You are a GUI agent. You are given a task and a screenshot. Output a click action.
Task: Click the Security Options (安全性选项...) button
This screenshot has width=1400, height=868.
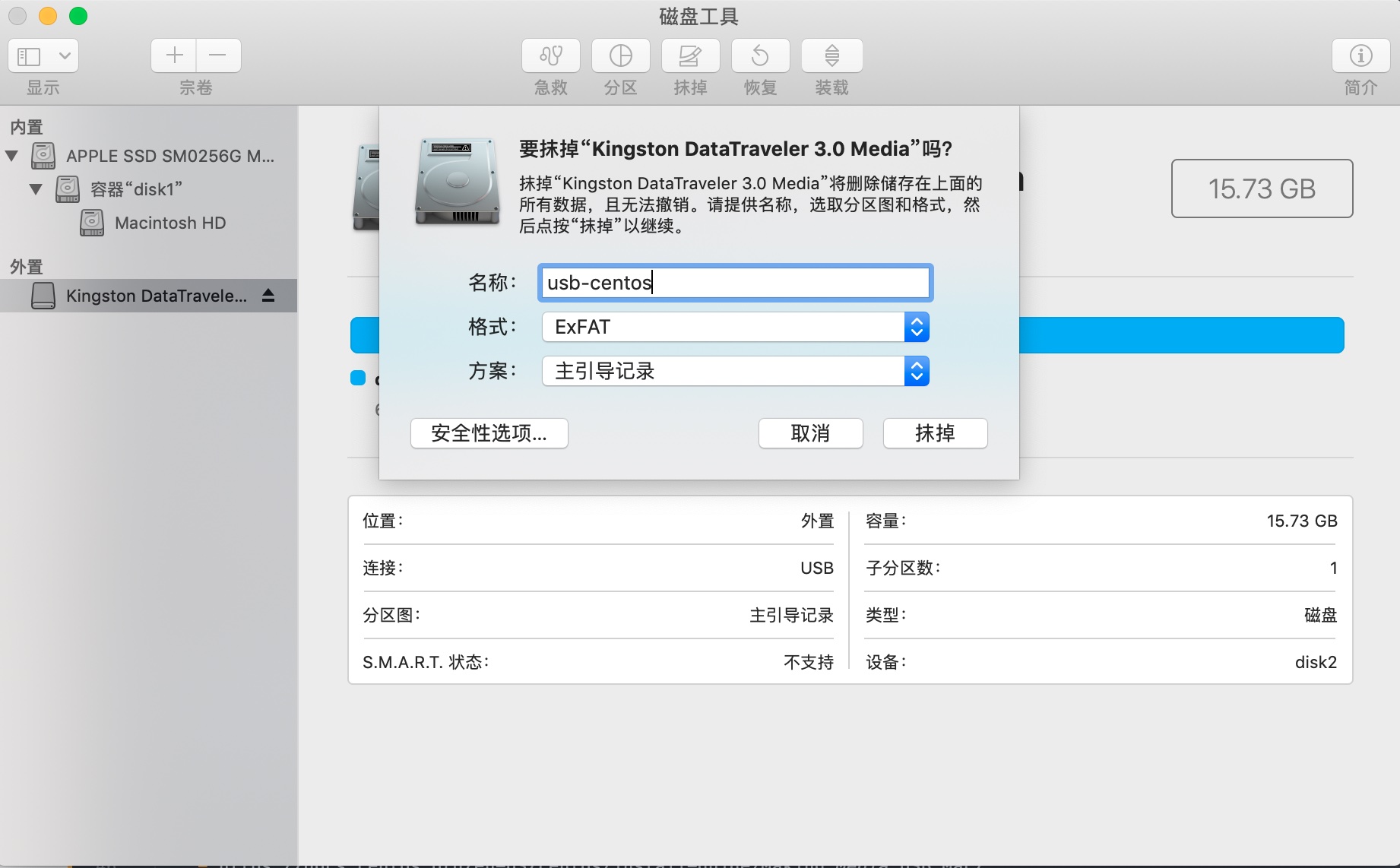point(489,433)
